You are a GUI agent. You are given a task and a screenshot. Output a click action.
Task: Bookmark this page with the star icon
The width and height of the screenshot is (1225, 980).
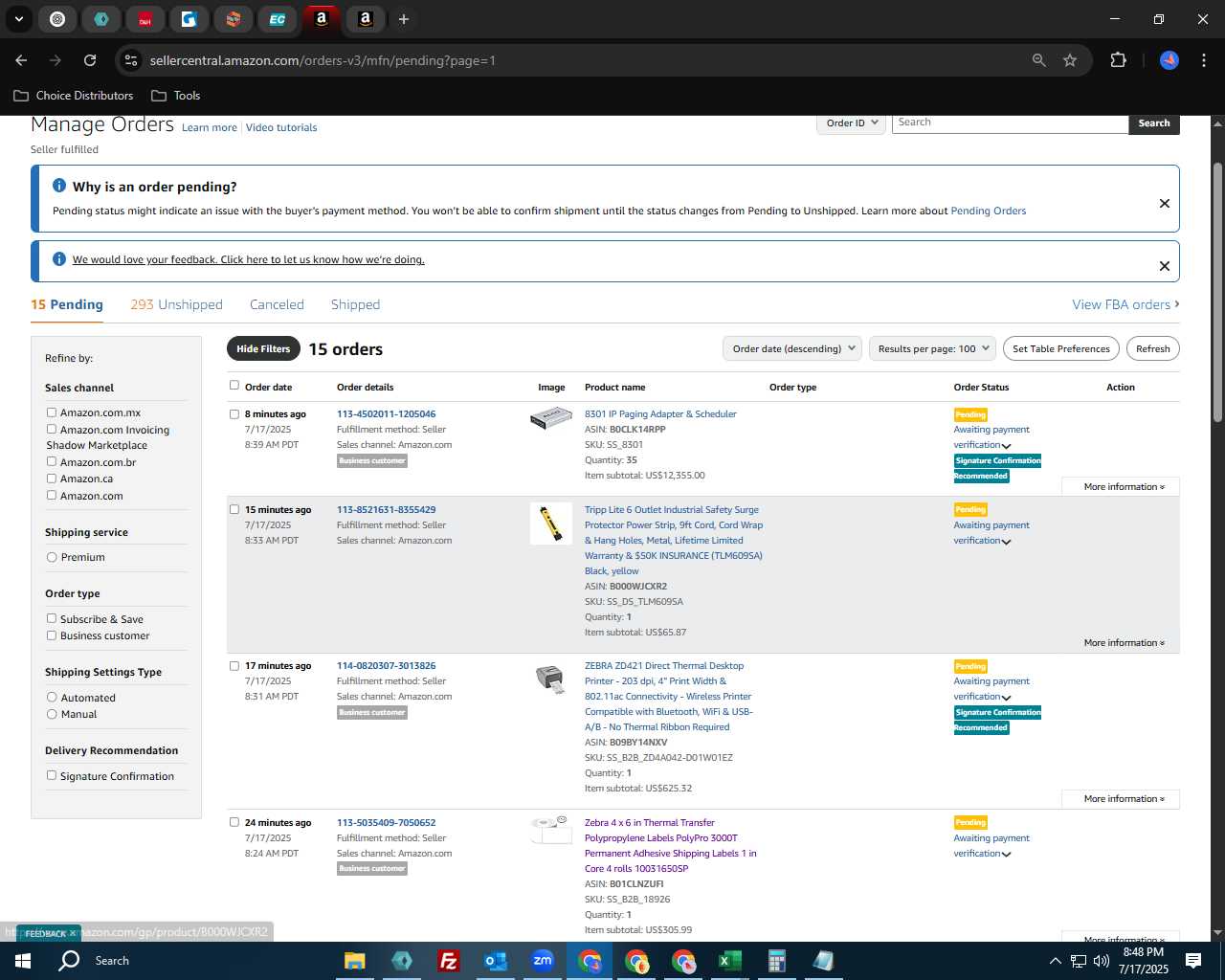[x=1070, y=60]
